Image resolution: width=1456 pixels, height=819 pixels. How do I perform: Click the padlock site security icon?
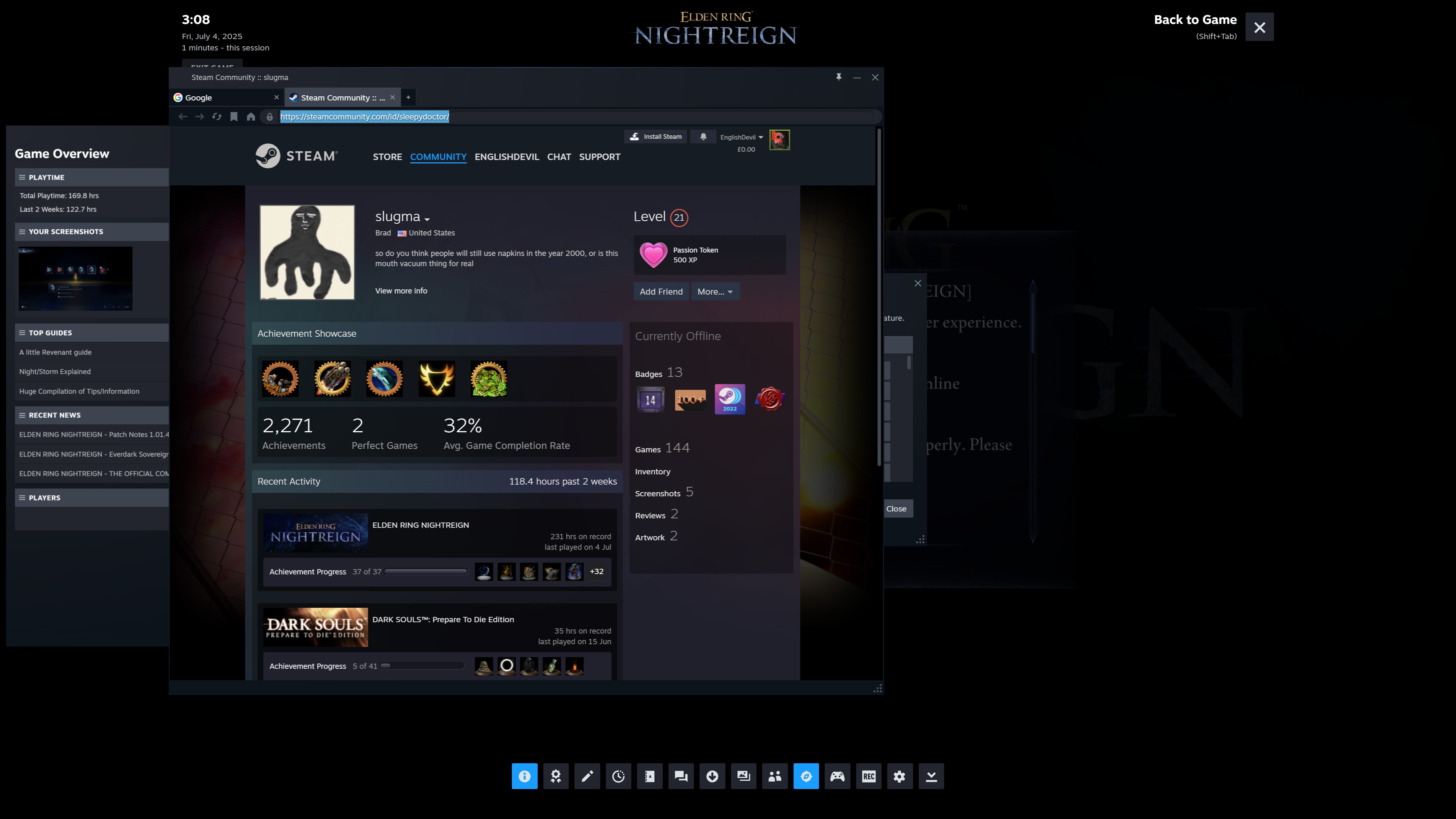coord(270,116)
